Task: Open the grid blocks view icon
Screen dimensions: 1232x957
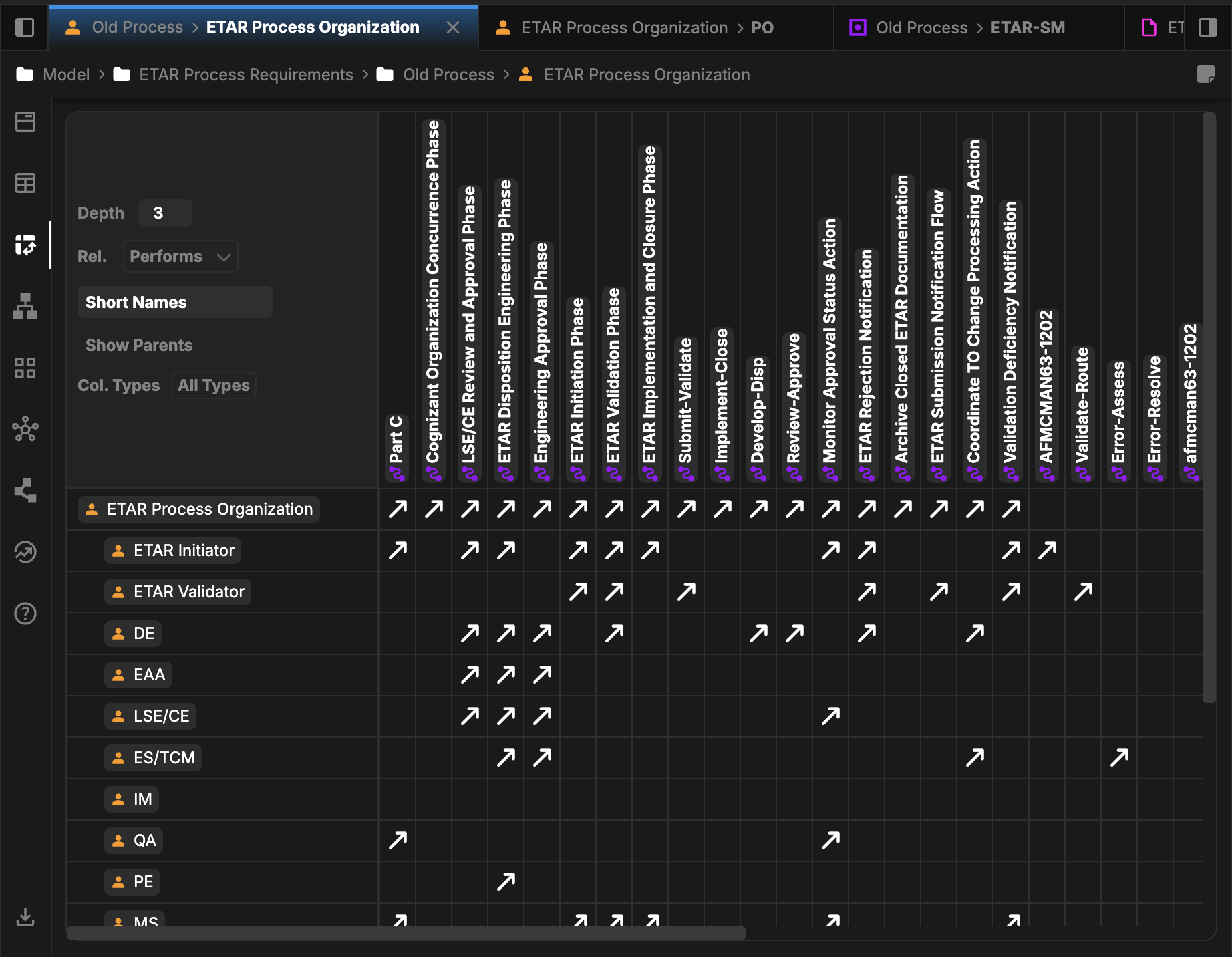Action: click(x=25, y=368)
